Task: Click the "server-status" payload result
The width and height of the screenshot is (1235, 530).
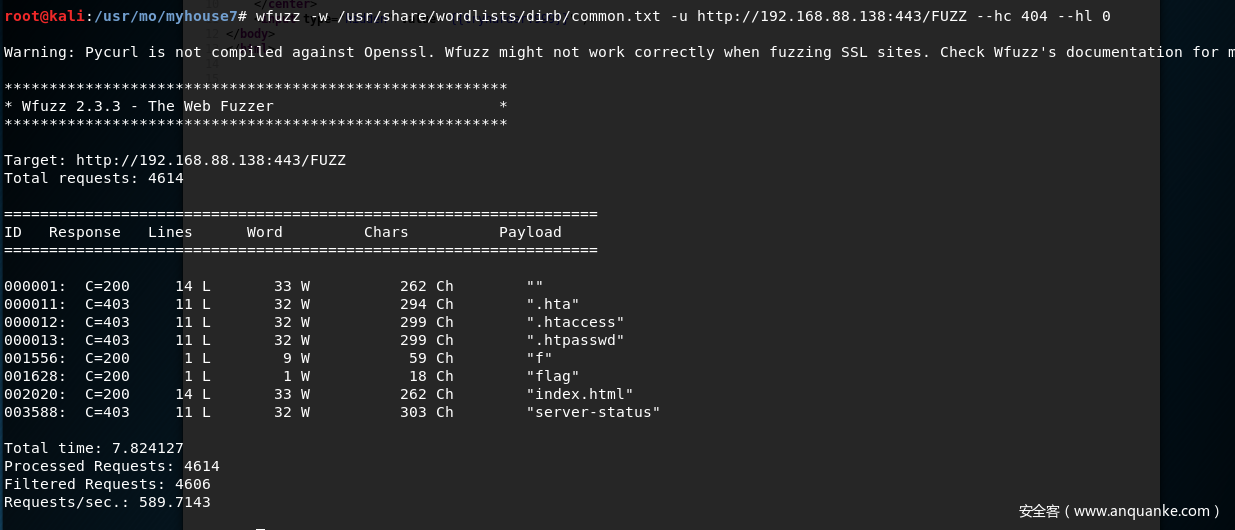Action: pos(593,412)
